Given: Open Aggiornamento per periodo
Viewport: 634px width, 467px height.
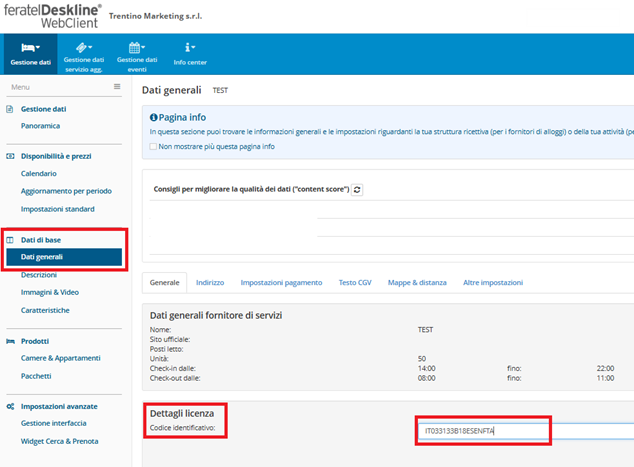Looking at the screenshot, I should click(x=66, y=191).
